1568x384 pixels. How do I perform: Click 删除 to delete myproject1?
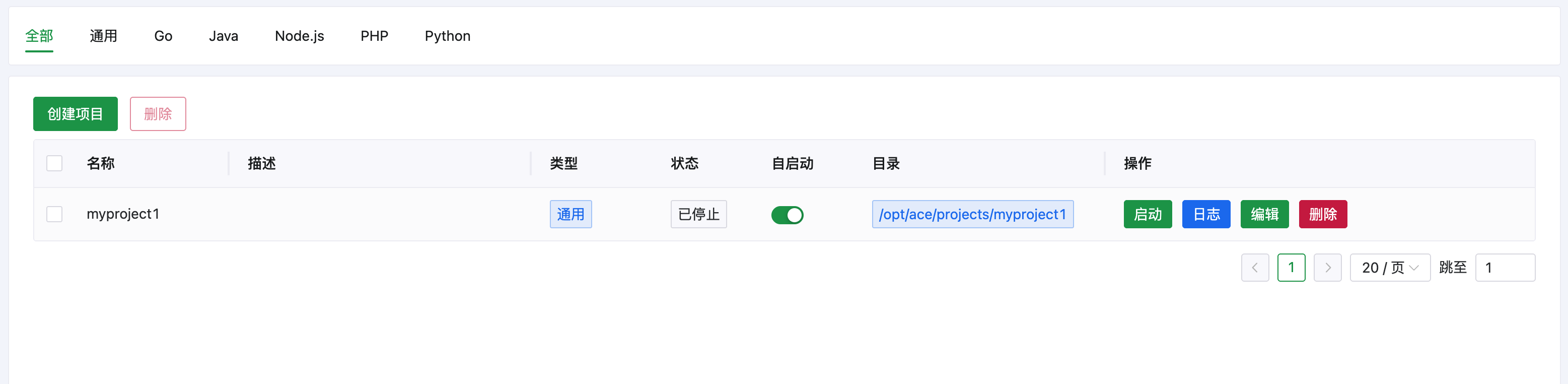click(x=1323, y=214)
